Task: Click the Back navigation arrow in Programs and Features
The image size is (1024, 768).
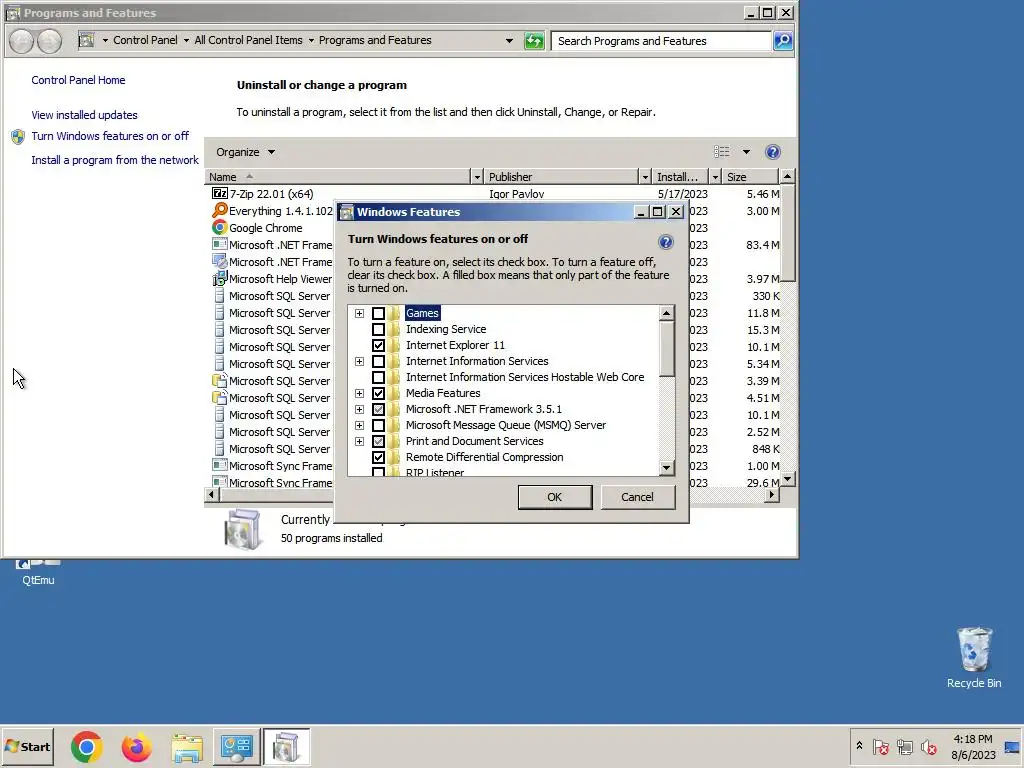Action: coord(22,41)
